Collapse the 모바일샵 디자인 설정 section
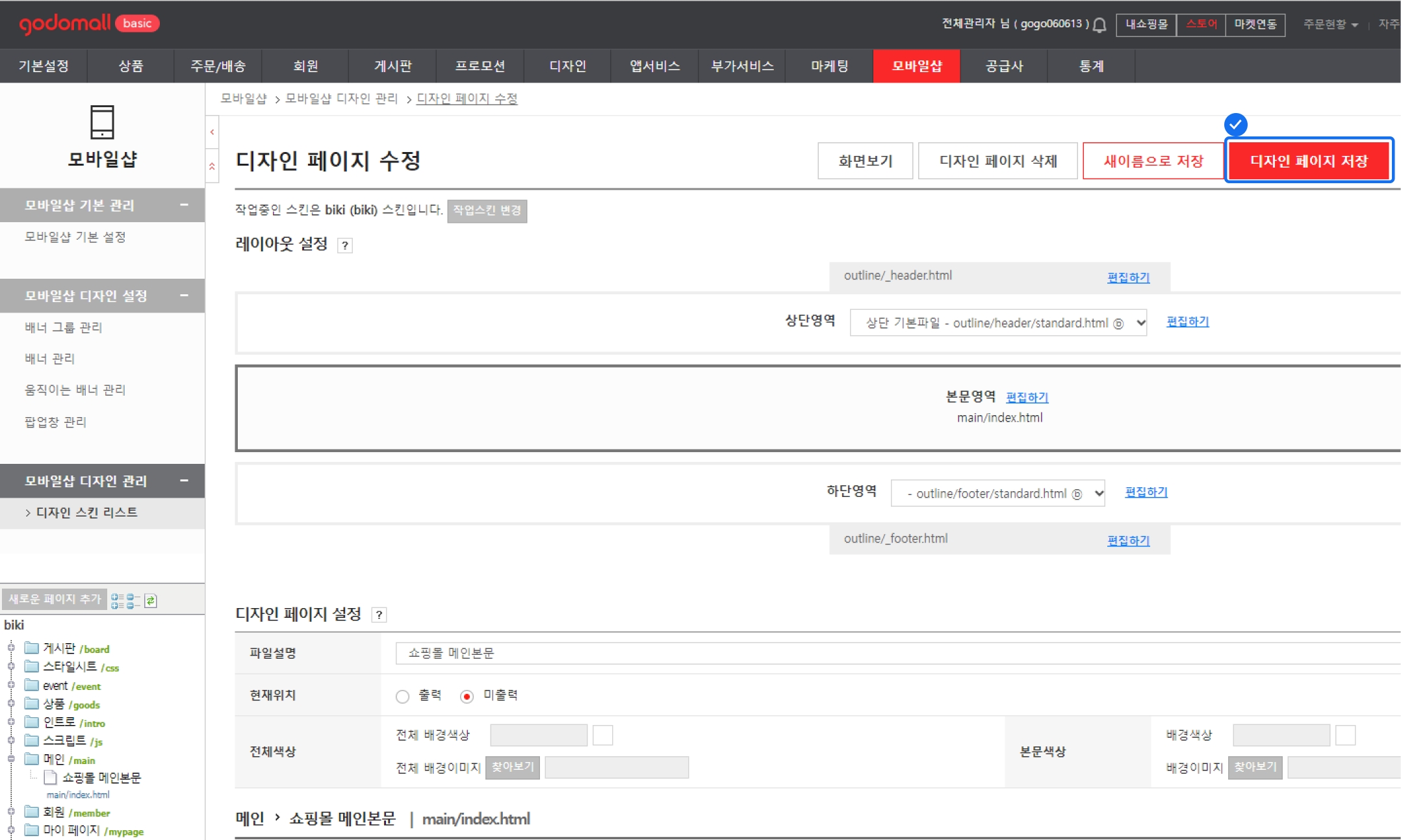Viewport: 1401px width, 840px height. coord(184,296)
